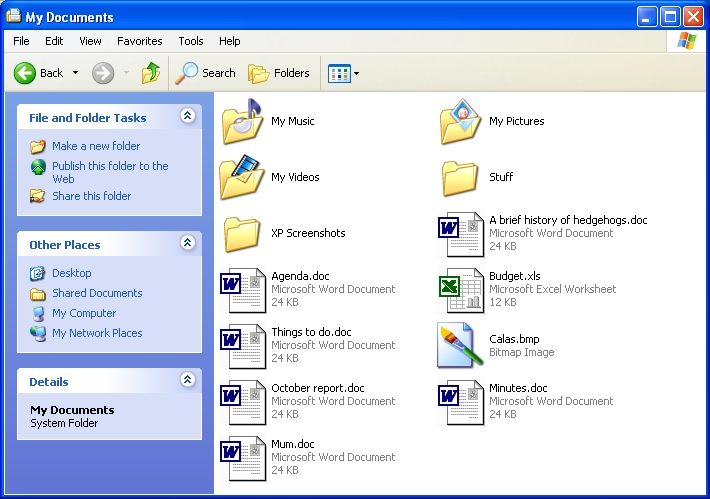
Task: Click the Share this folder icon
Action: (38, 196)
